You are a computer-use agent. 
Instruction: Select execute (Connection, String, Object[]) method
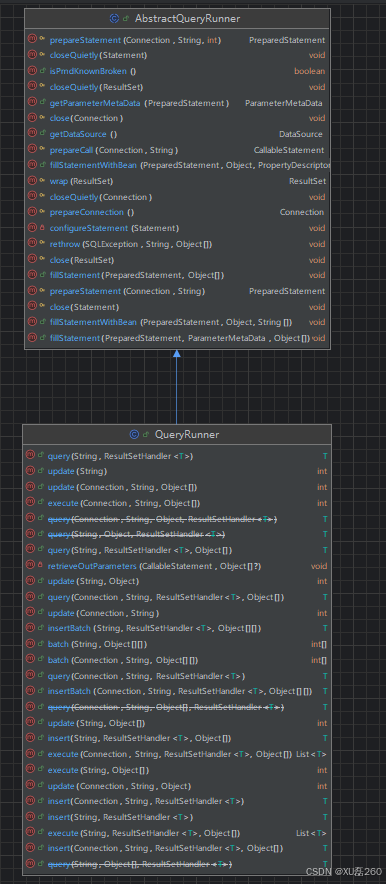coord(124,503)
